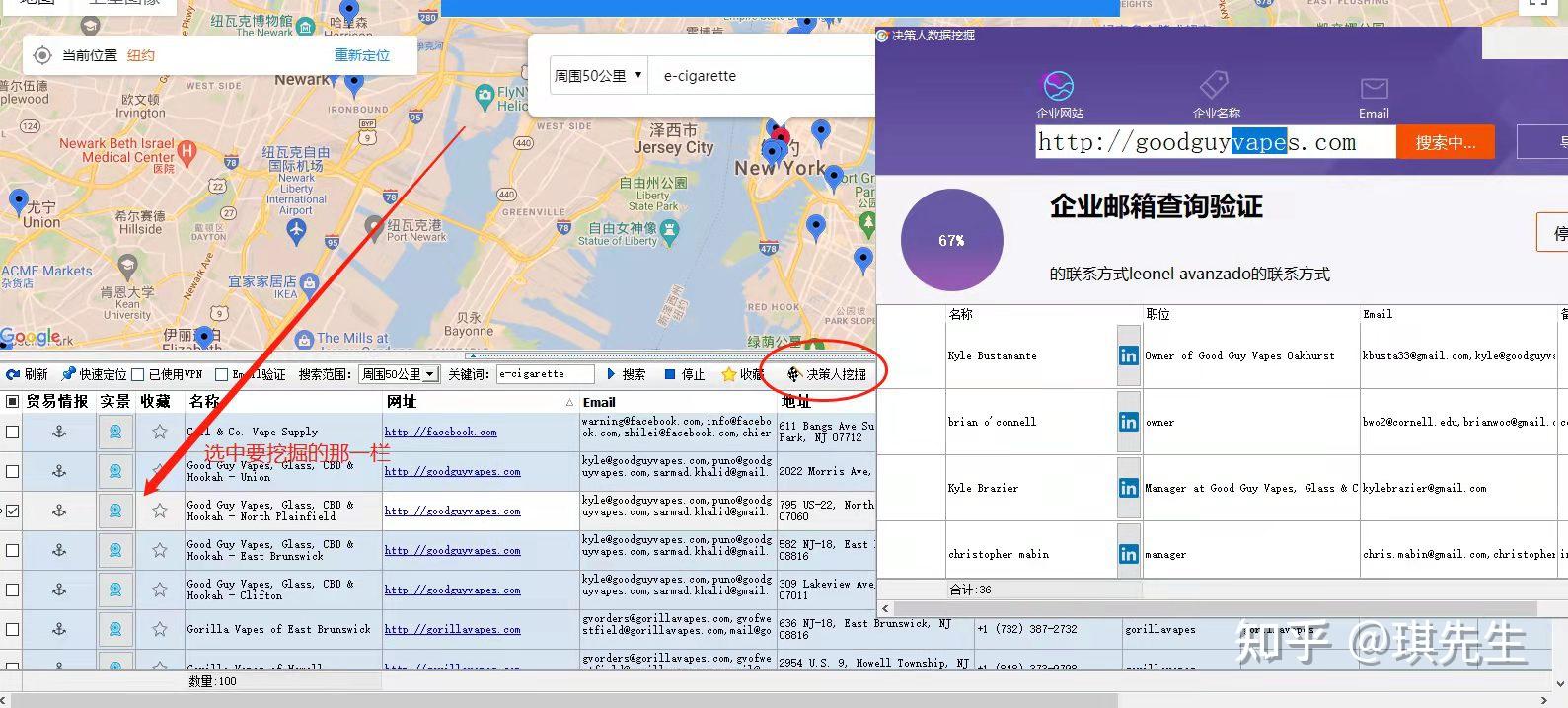Click the 67% progress circle
1568x708 pixels.
tap(952, 240)
